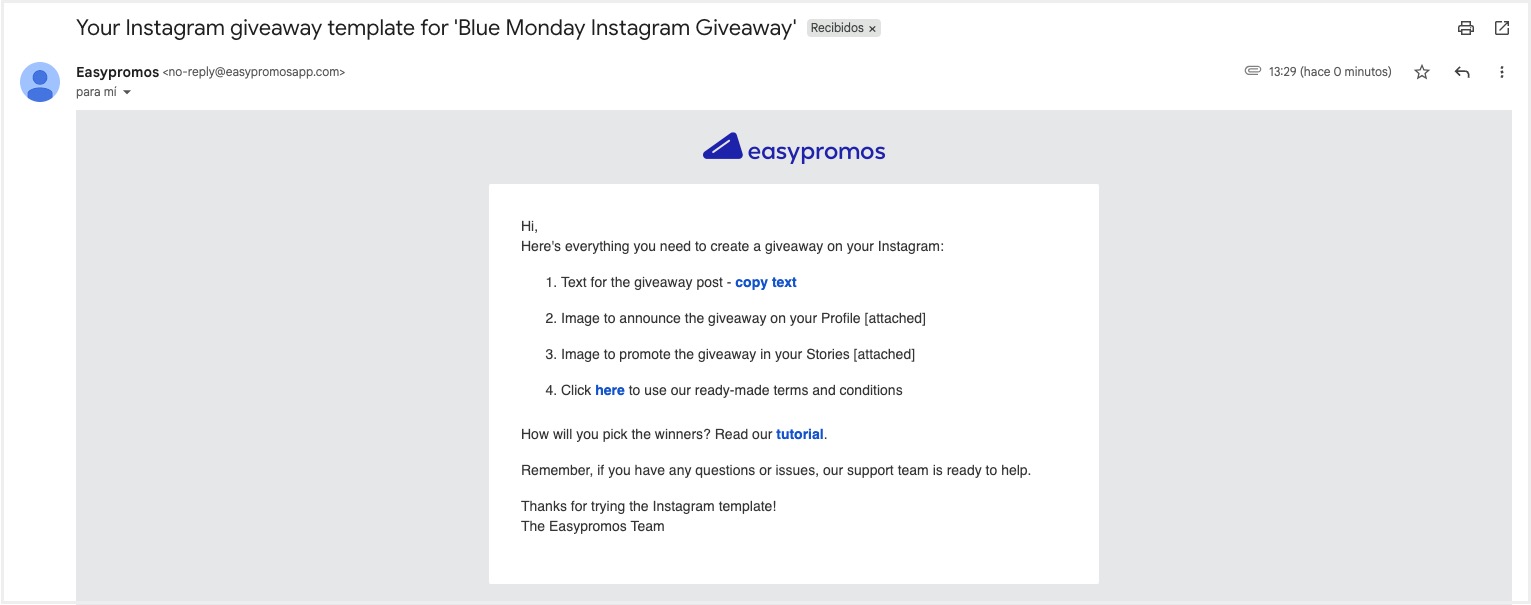Open email in a new window
The width and height of the screenshot is (1531, 605).
[x=1501, y=28]
